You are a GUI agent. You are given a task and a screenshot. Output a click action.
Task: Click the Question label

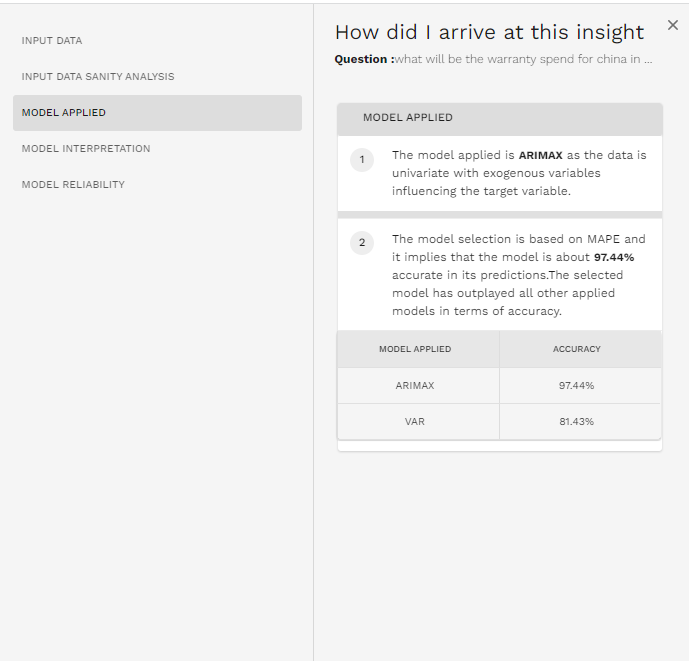point(364,59)
